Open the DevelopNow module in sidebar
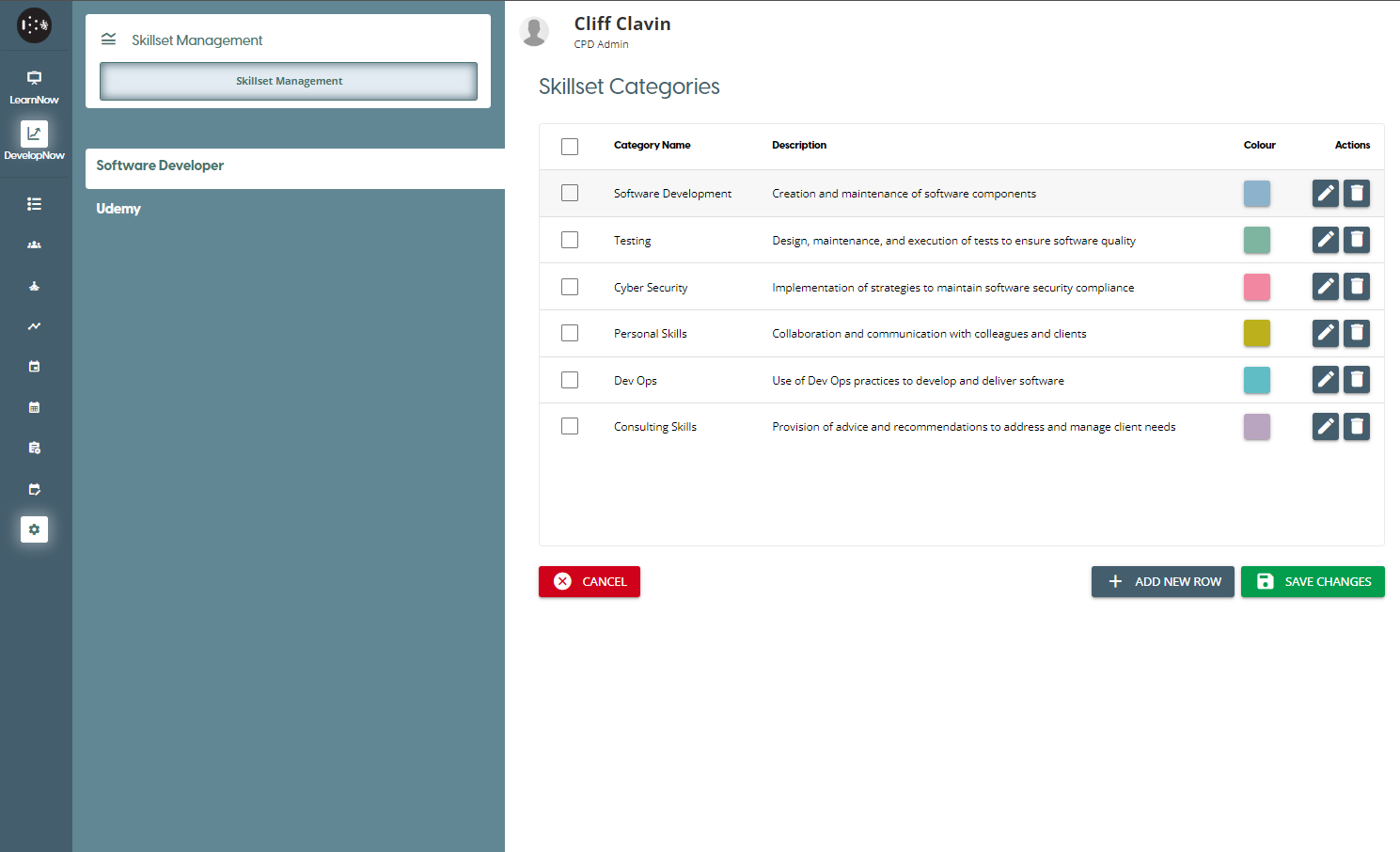 click(34, 141)
